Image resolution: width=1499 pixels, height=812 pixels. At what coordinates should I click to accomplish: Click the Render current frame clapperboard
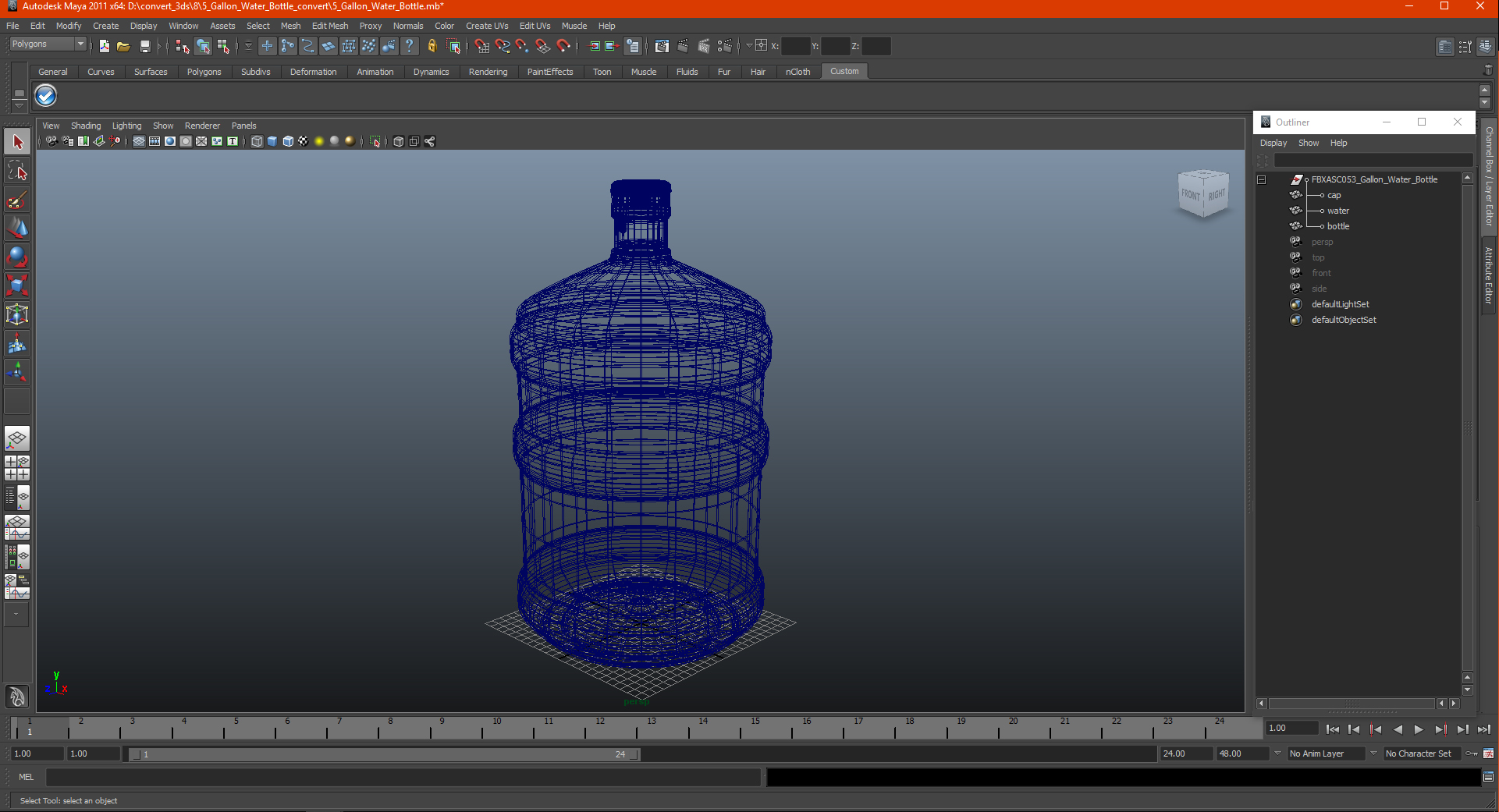point(683,46)
